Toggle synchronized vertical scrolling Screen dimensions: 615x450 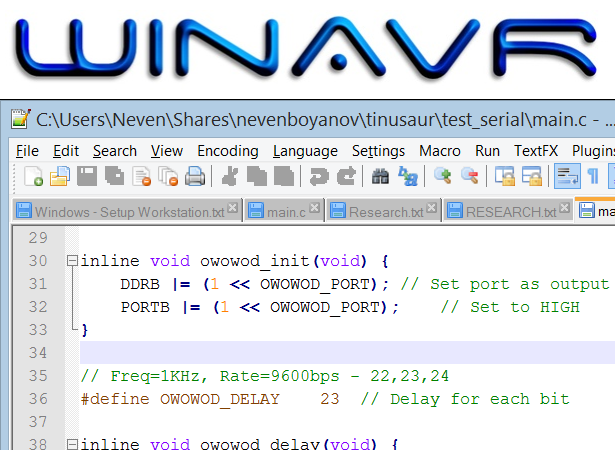[x=504, y=176]
